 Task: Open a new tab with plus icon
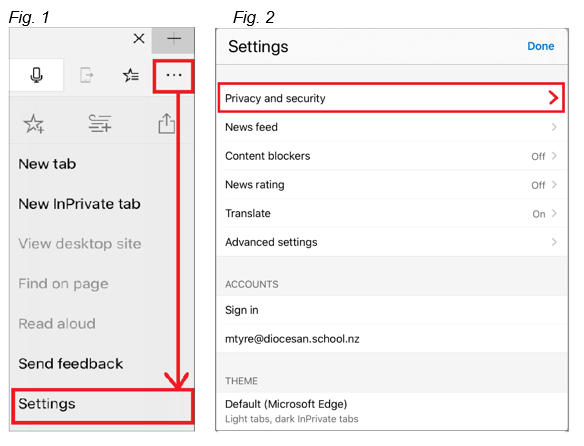[x=173, y=39]
